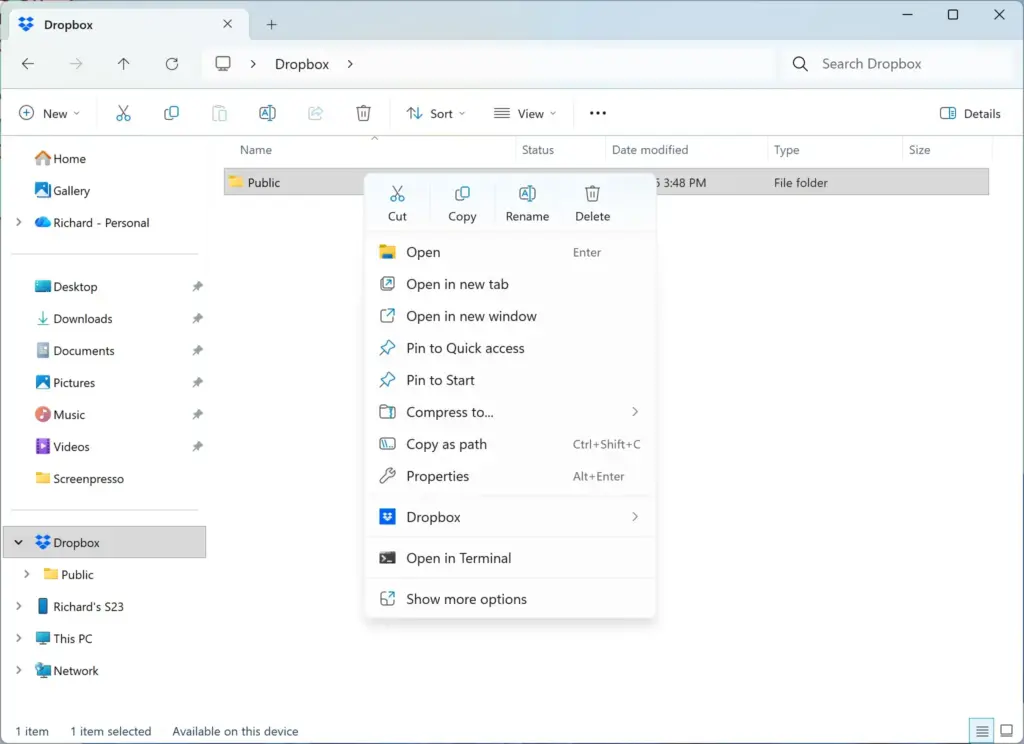1024x744 pixels.
Task: Open Screenpresso in the sidebar
Action: click(x=88, y=479)
